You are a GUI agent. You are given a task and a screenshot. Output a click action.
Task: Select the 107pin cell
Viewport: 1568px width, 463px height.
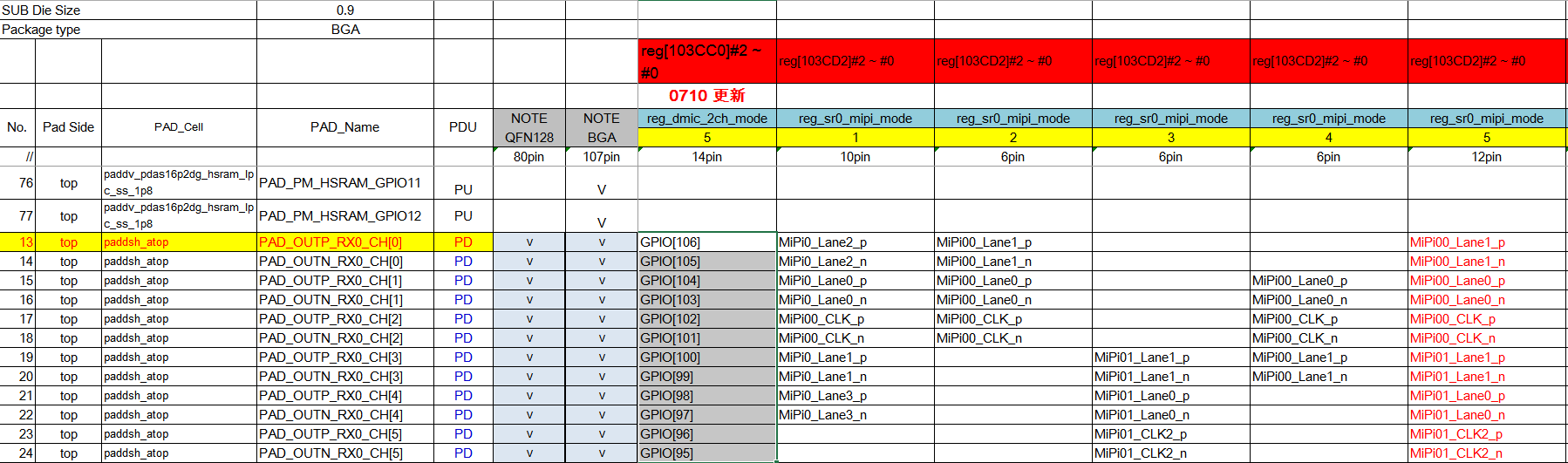tap(601, 157)
